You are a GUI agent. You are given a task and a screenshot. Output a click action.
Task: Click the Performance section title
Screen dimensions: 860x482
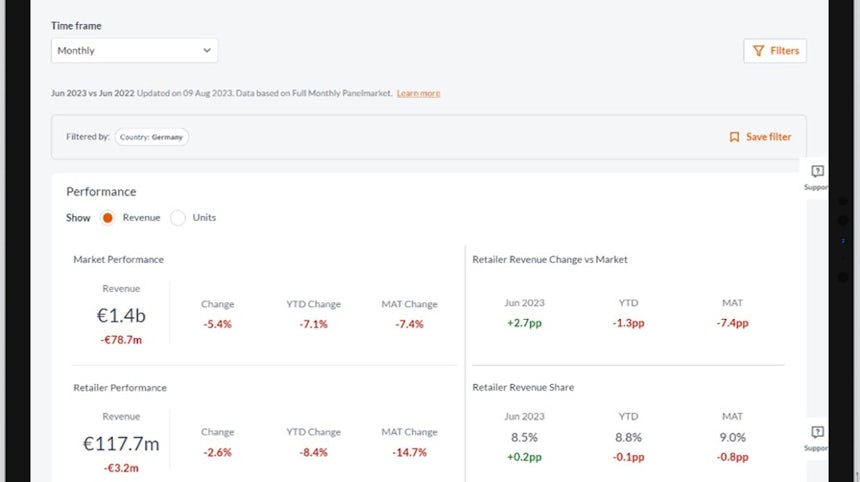[x=101, y=191]
